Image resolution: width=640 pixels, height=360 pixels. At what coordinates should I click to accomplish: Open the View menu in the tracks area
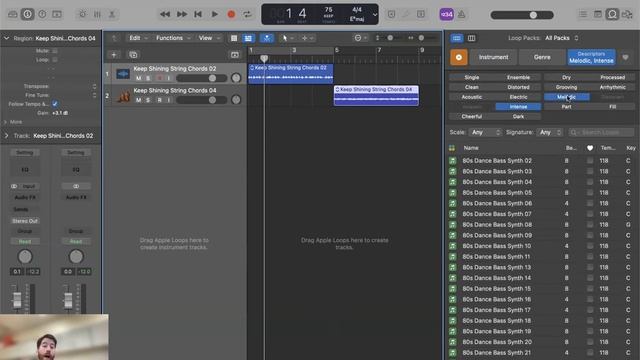click(209, 38)
